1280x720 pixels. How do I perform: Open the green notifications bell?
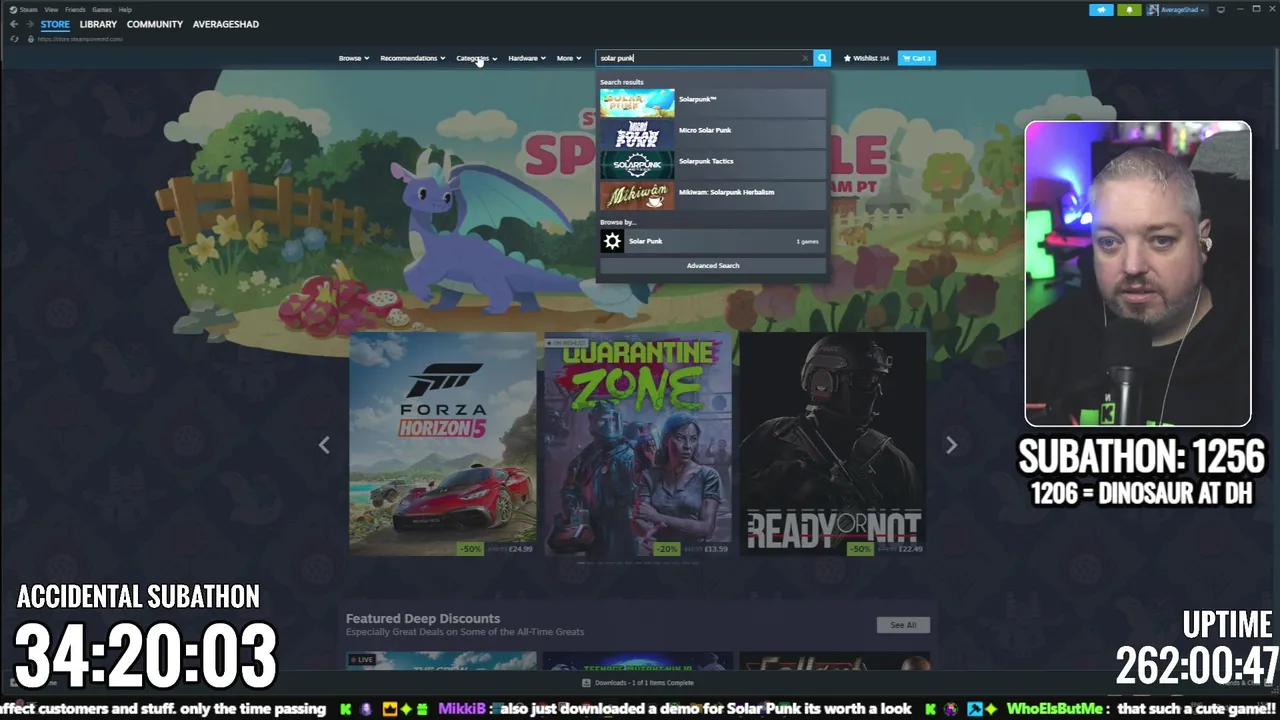tap(1129, 9)
